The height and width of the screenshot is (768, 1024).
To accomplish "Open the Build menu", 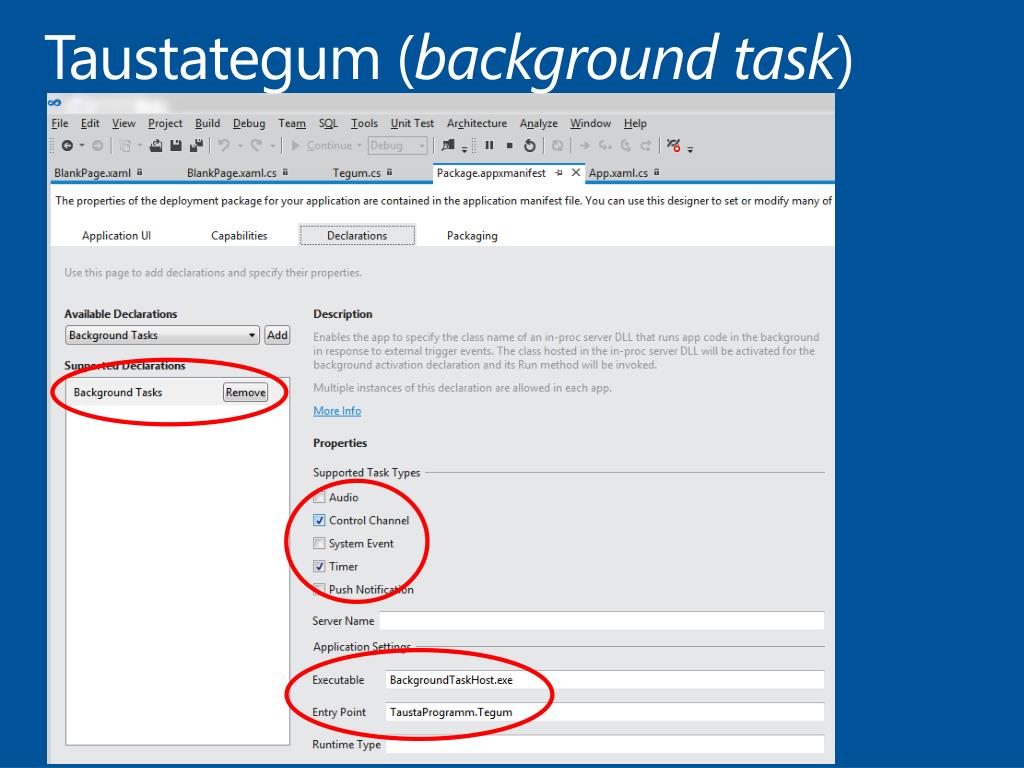I will [x=208, y=123].
